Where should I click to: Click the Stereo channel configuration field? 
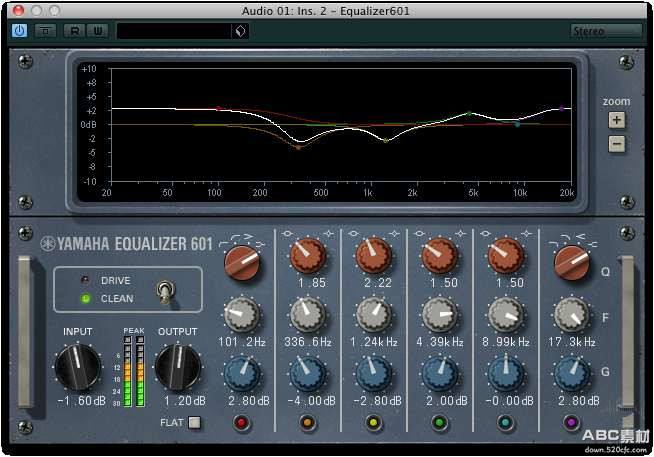[x=606, y=31]
